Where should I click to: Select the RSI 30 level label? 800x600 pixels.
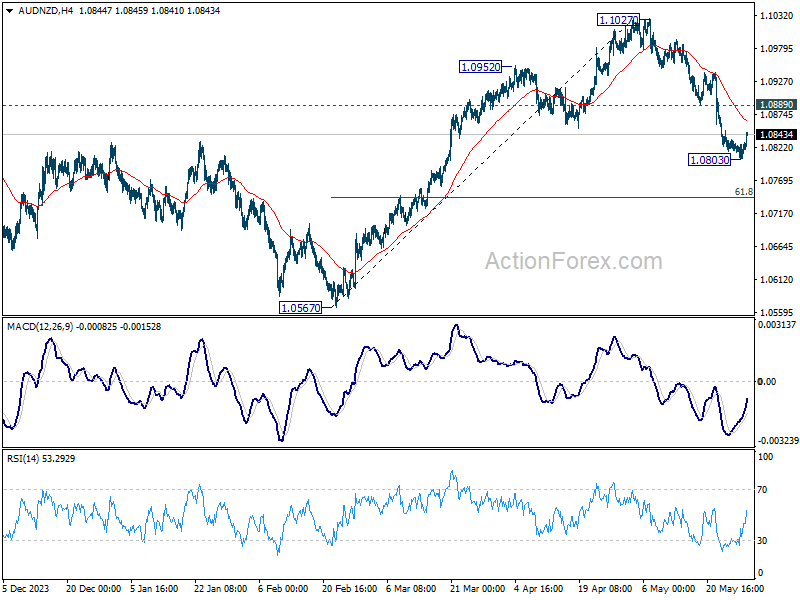(x=762, y=540)
